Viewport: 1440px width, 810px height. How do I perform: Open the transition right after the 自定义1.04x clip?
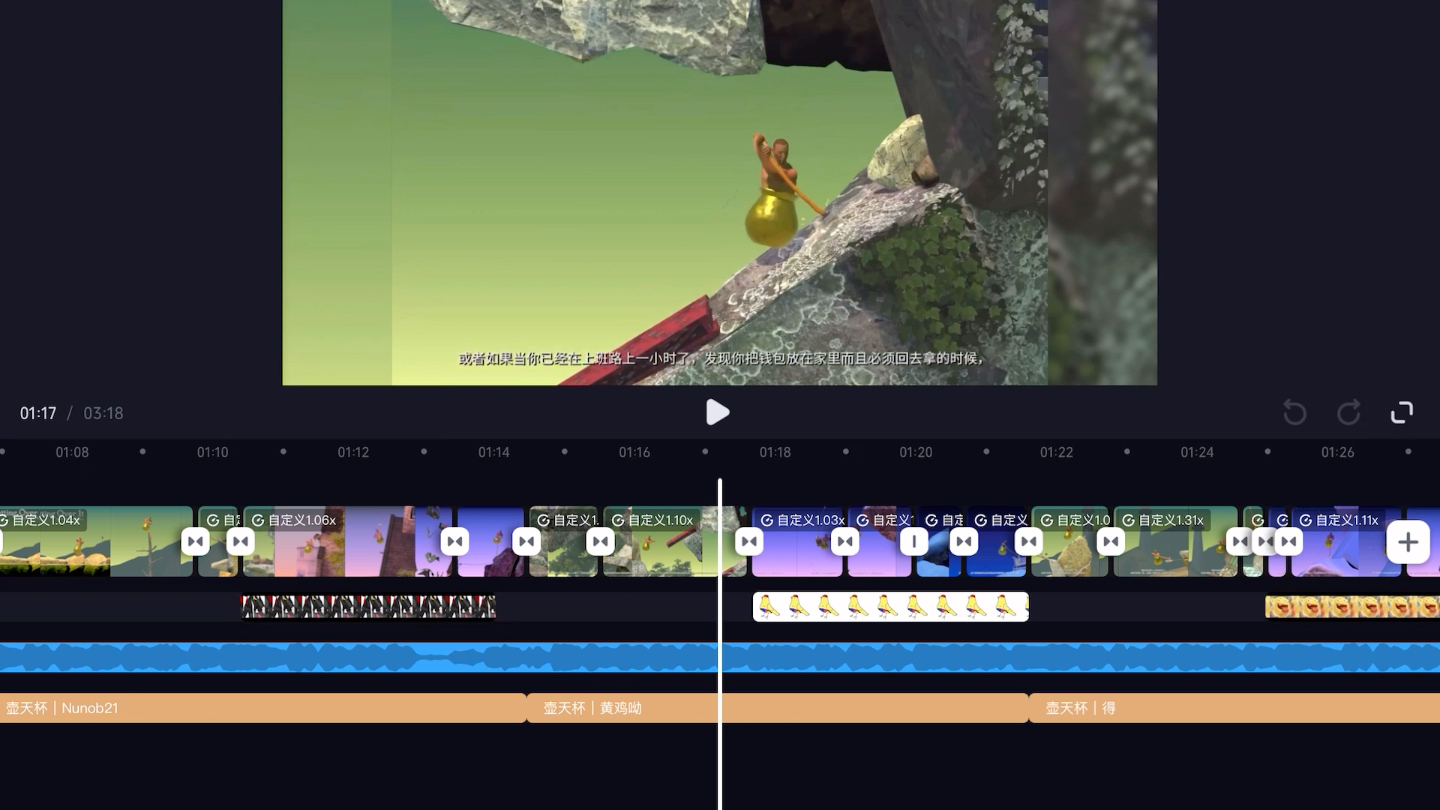[195, 542]
